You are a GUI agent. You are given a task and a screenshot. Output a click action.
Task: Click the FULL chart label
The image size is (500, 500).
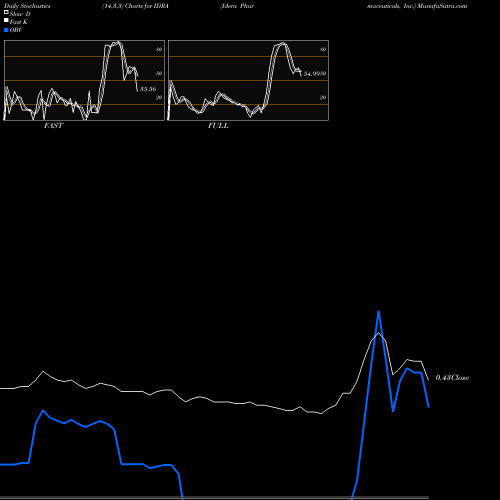(x=218, y=126)
